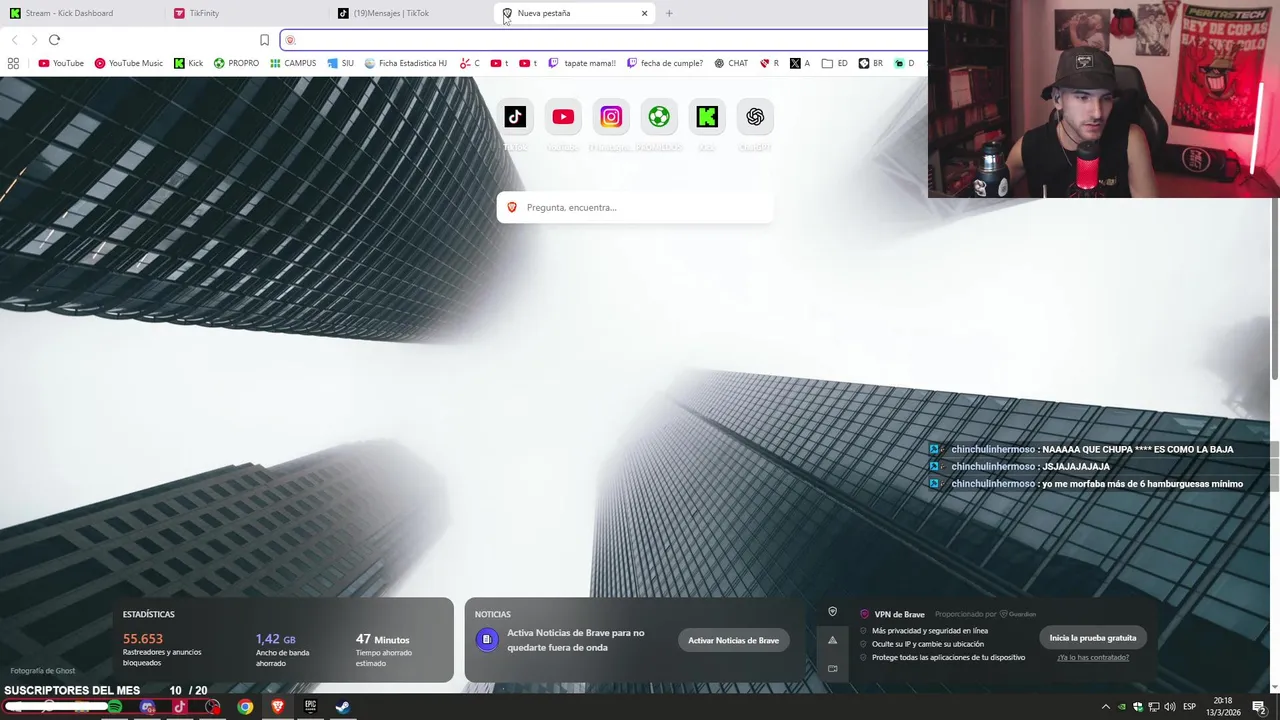Click the bookmark this page icon

click(264, 40)
